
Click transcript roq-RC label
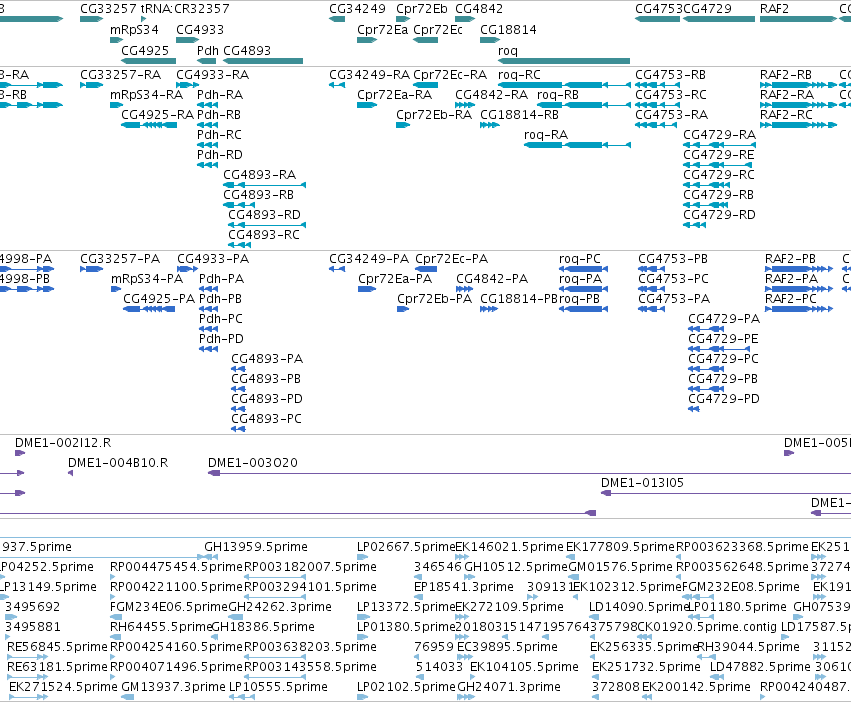519,74
